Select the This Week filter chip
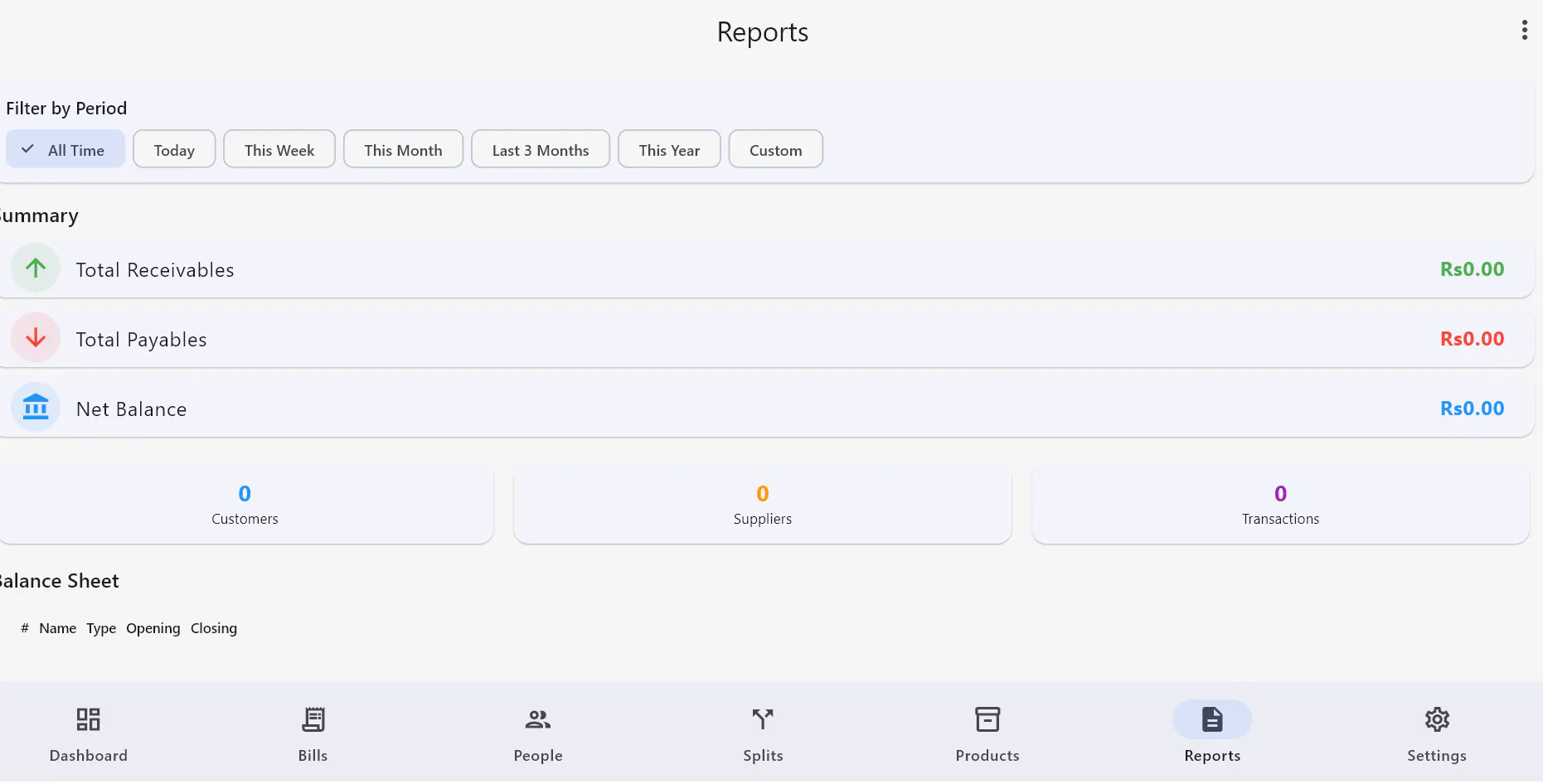This screenshot has height=784, width=1543. pyautogui.click(x=279, y=149)
